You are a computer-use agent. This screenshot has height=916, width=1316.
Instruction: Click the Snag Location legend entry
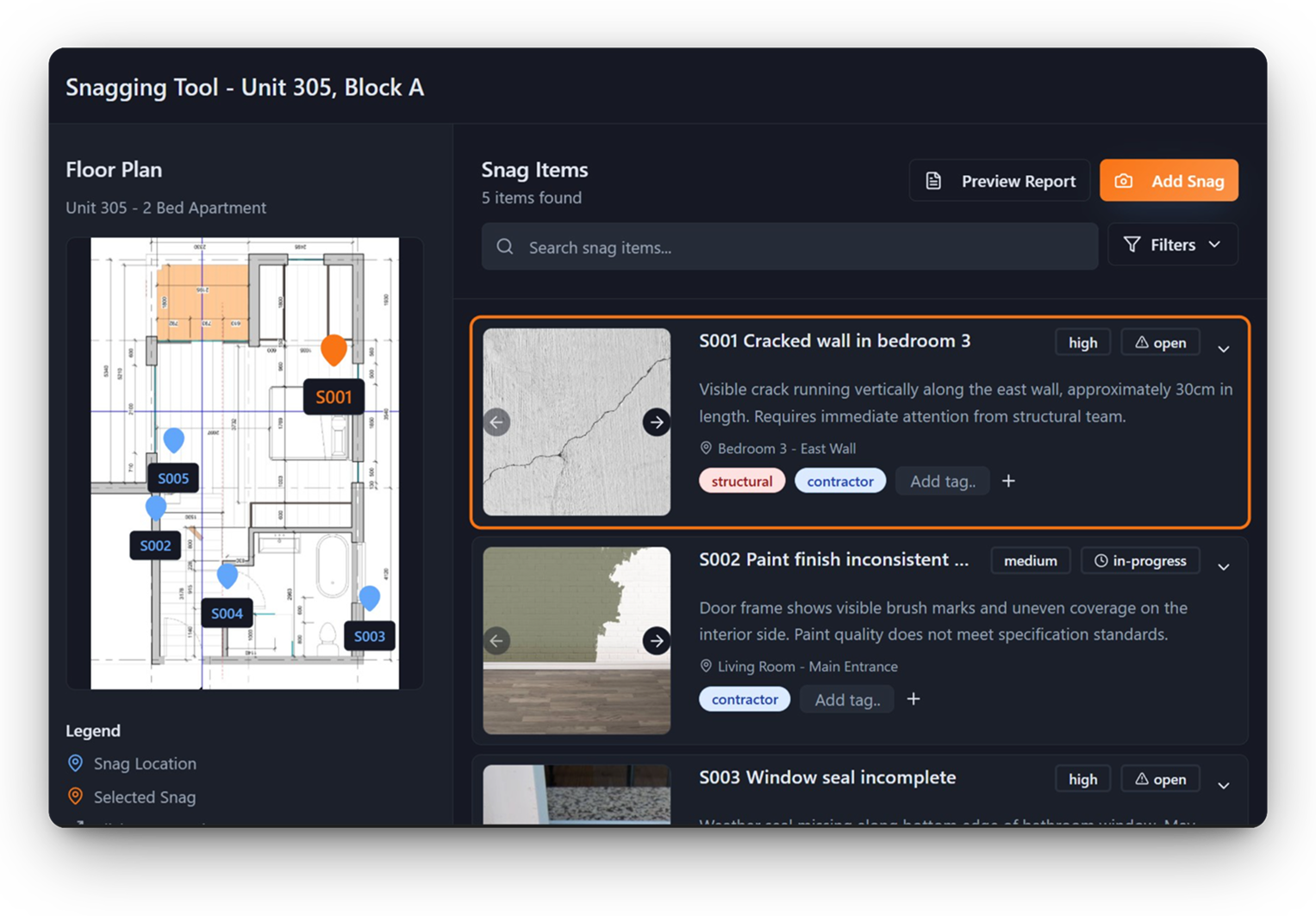[x=132, y=763]
